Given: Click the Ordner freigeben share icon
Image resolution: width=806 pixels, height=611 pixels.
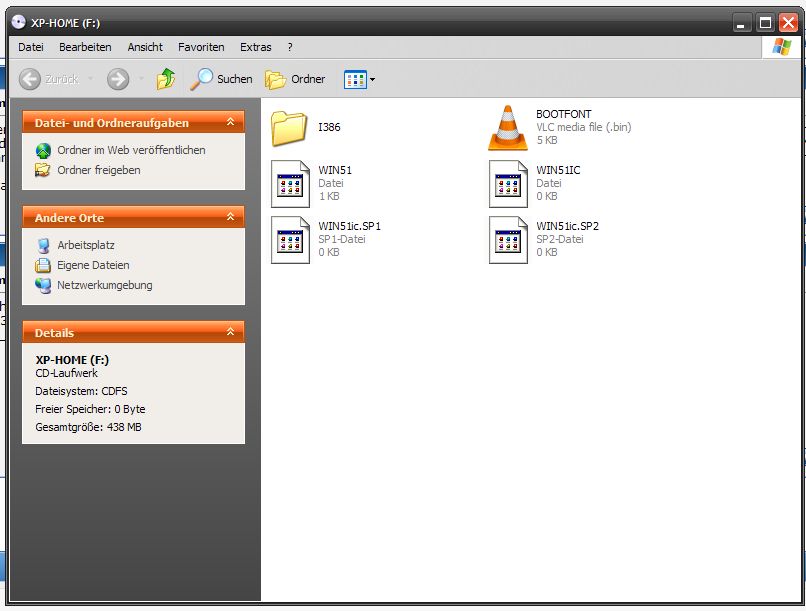Looking at the screenshot, I should (x=43, y=170).
